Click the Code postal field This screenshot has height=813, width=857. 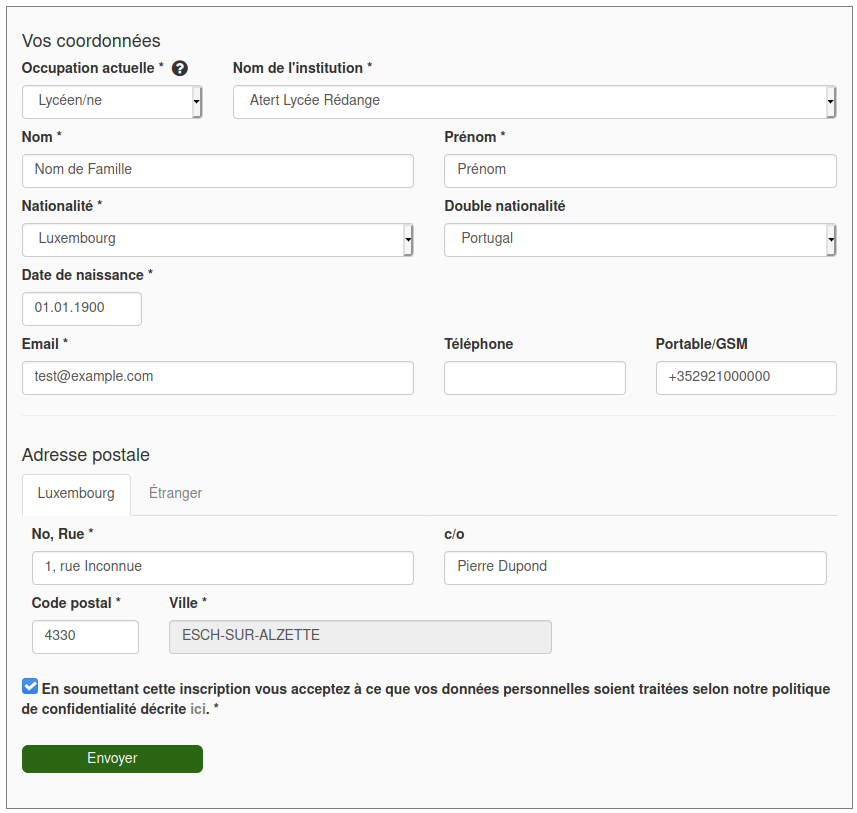(x=85, y=636)
